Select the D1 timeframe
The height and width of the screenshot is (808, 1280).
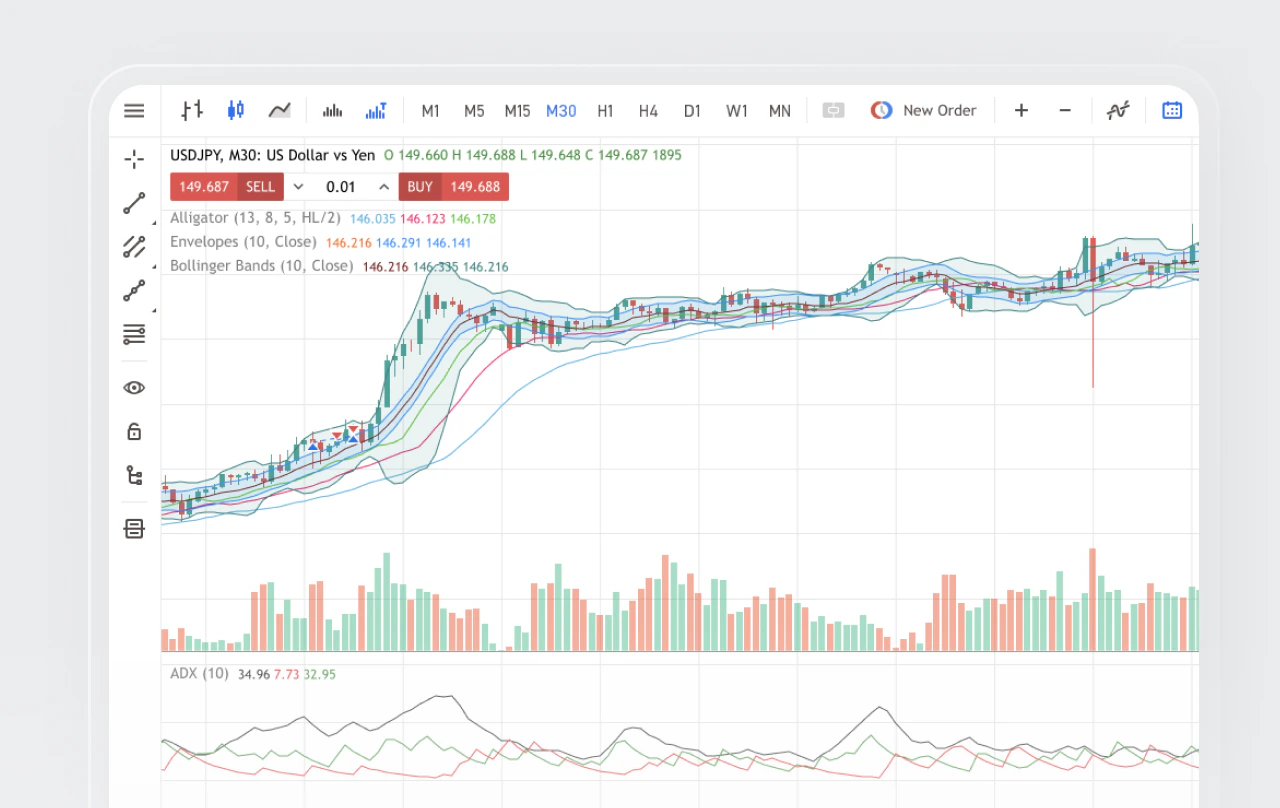[692, 111]
